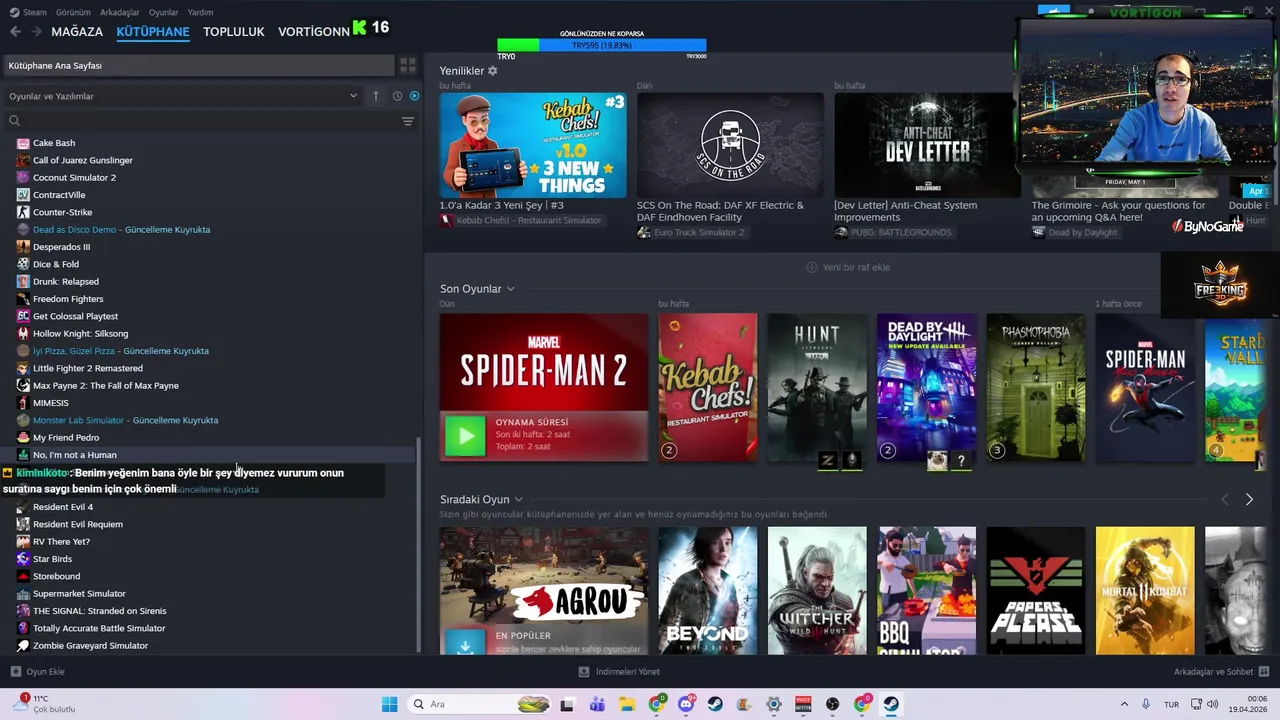
Task: Click Yeni bir raf ekle
Action: [x=856, y=267]
